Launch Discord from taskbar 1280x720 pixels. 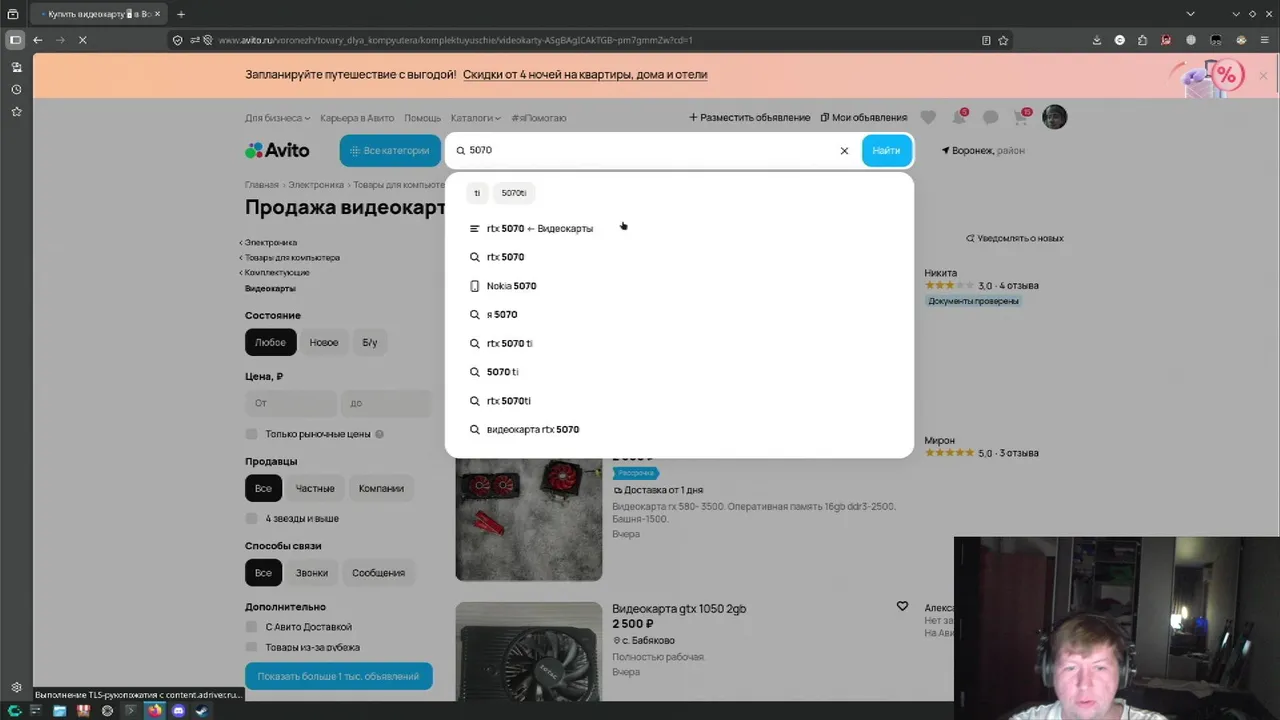(179, 711)
